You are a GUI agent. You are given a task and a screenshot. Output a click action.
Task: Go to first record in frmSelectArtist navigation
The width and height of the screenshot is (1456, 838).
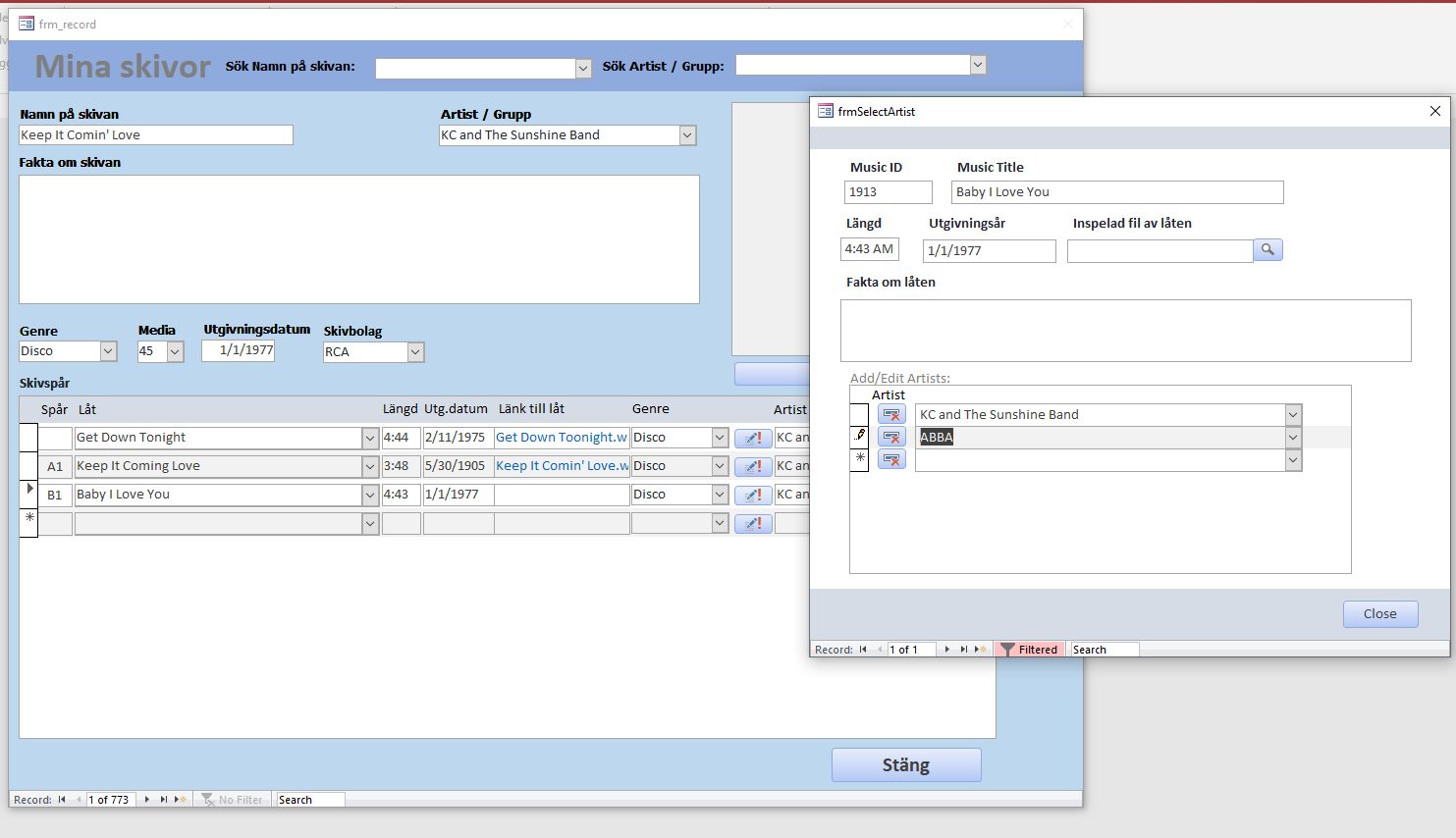(863, 650)
